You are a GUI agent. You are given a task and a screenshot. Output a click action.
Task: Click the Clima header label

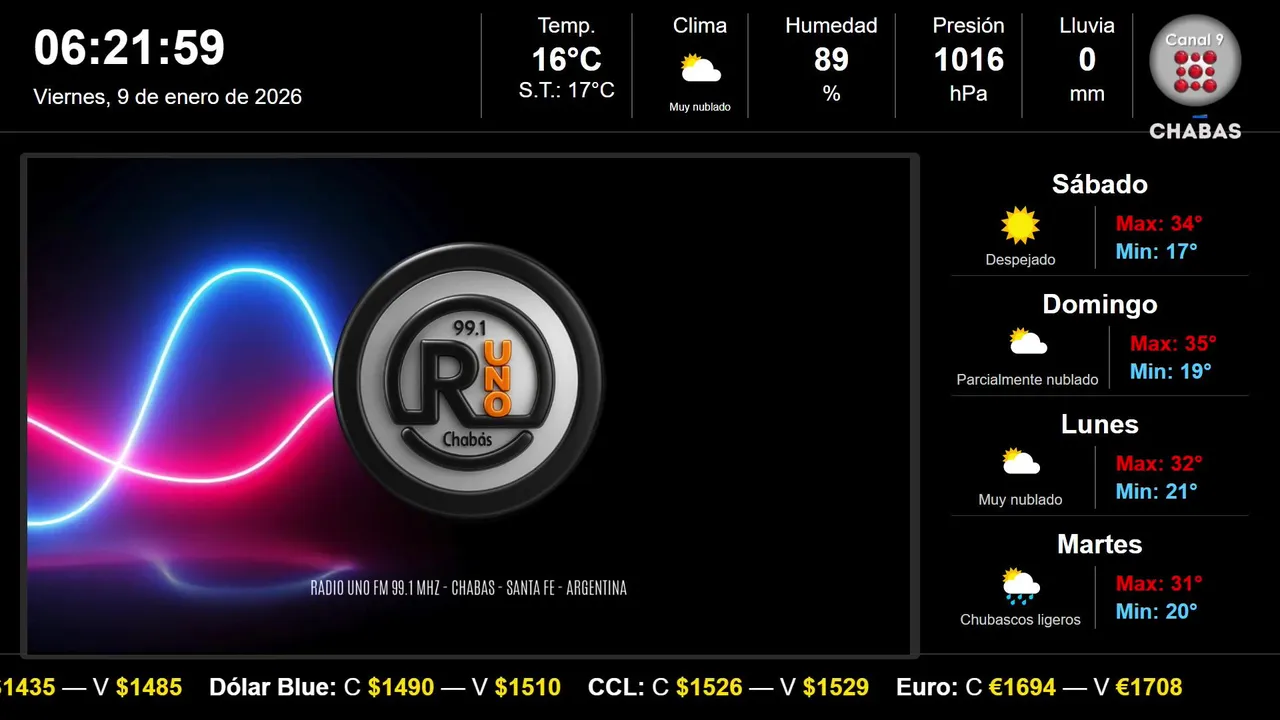[x=700, y=26]
